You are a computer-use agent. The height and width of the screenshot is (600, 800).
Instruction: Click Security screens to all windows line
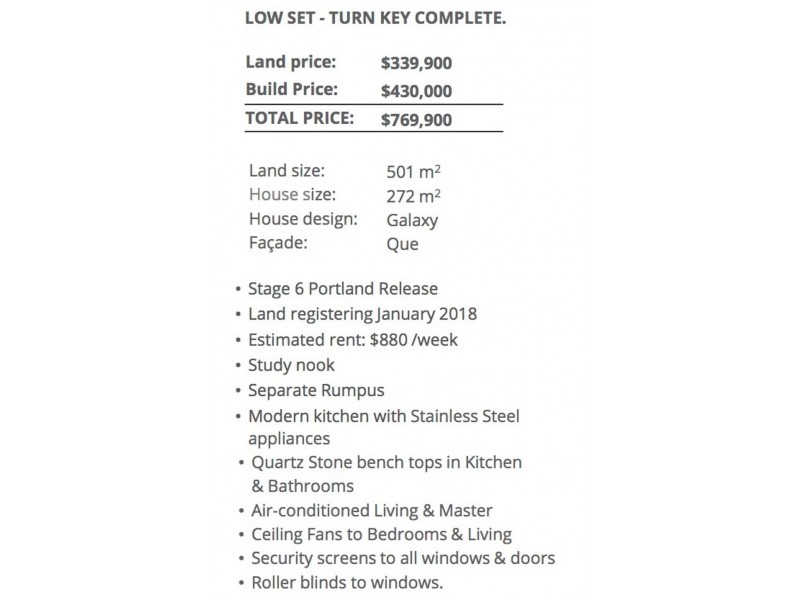[403, 558]
